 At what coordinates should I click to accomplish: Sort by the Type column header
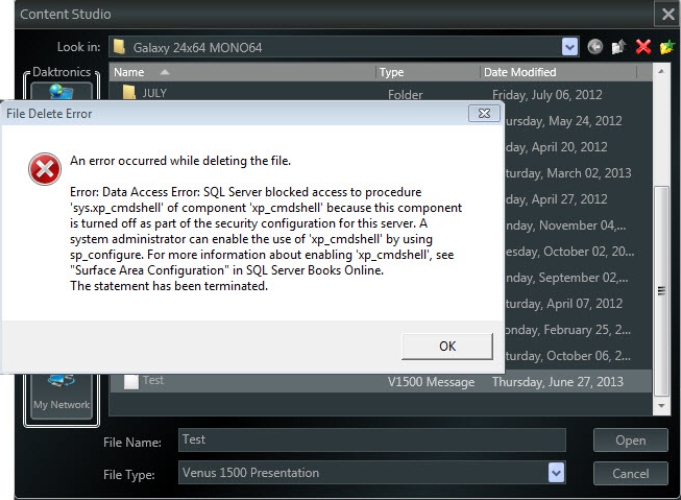tap(392, 72)
